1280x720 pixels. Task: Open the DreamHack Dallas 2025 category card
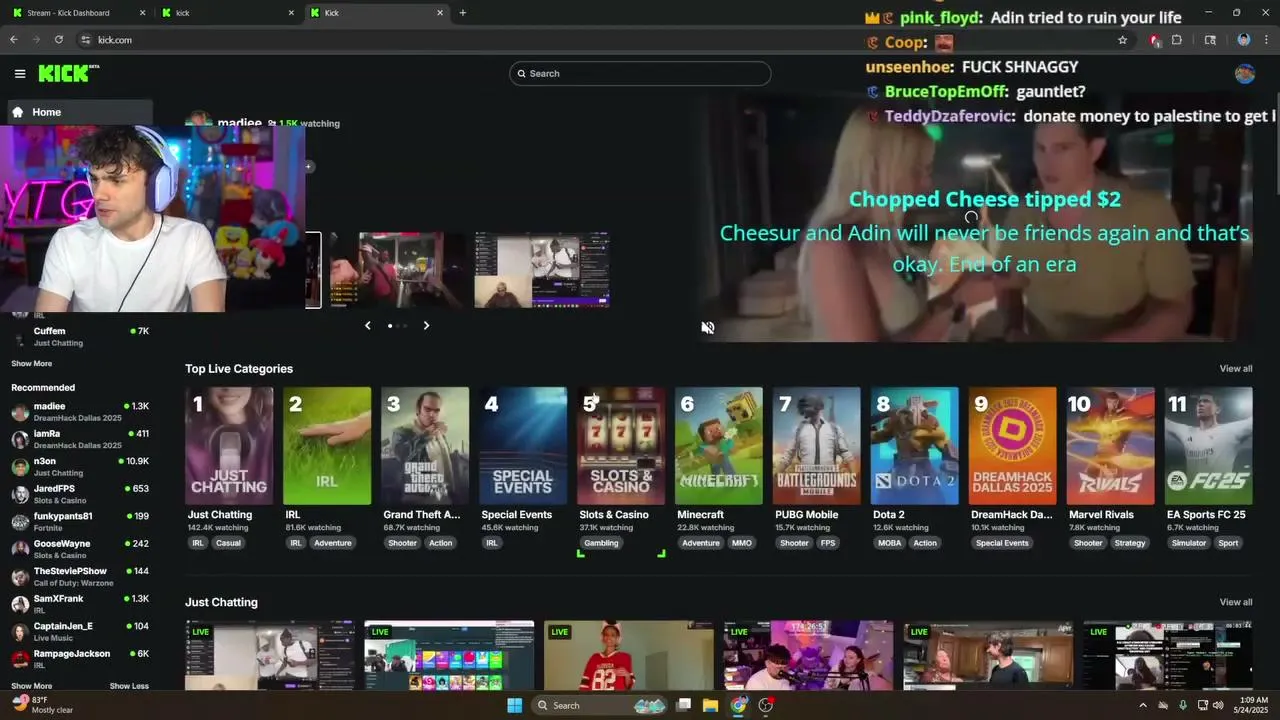coord(1013,446)
